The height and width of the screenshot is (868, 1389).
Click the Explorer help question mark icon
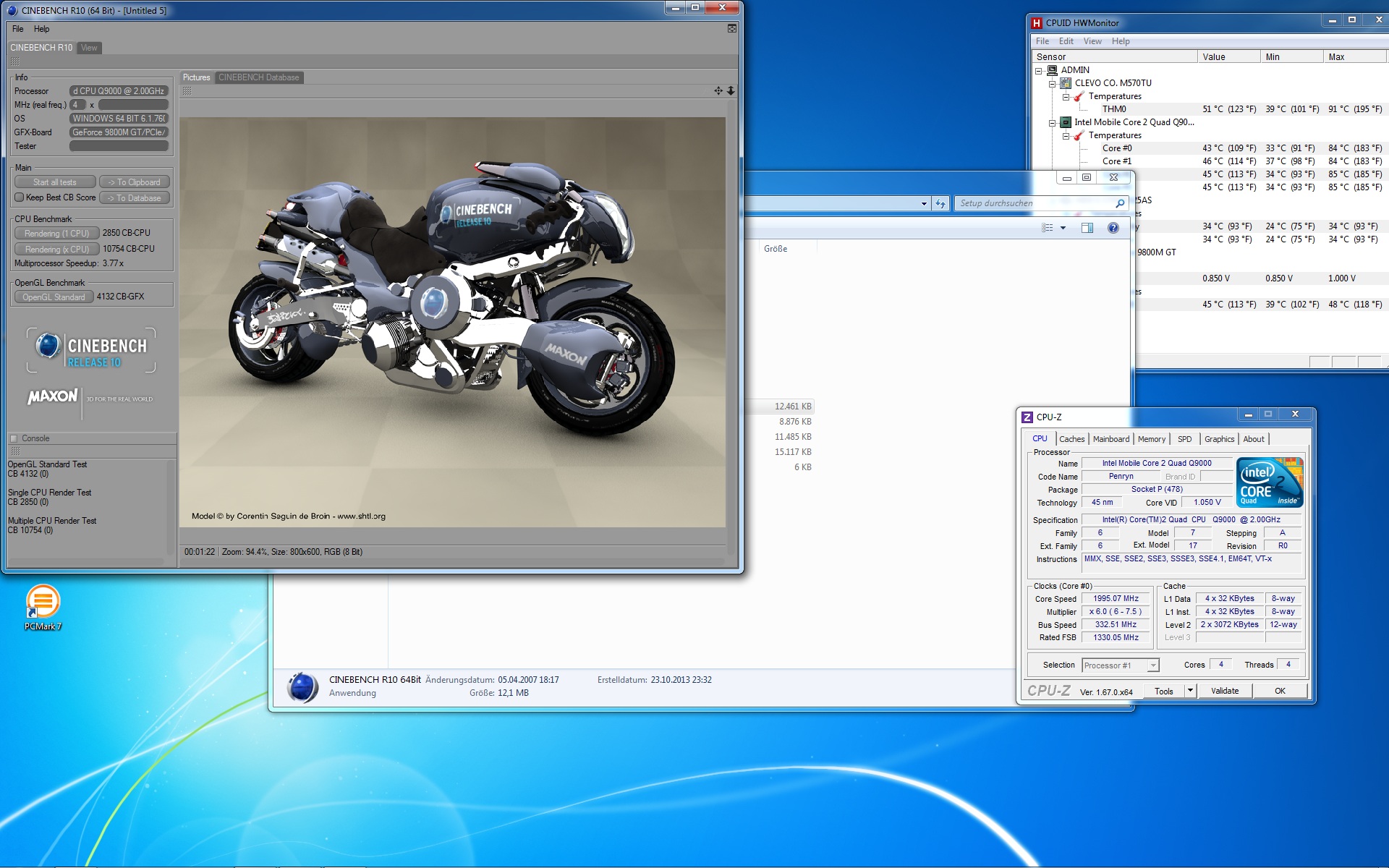(1113, 228)
